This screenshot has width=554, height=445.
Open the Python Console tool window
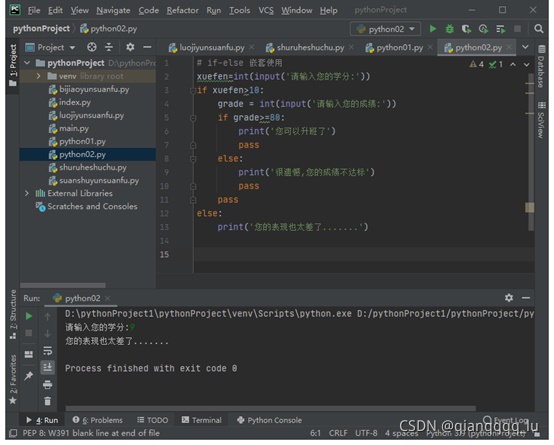pos(270,420)
